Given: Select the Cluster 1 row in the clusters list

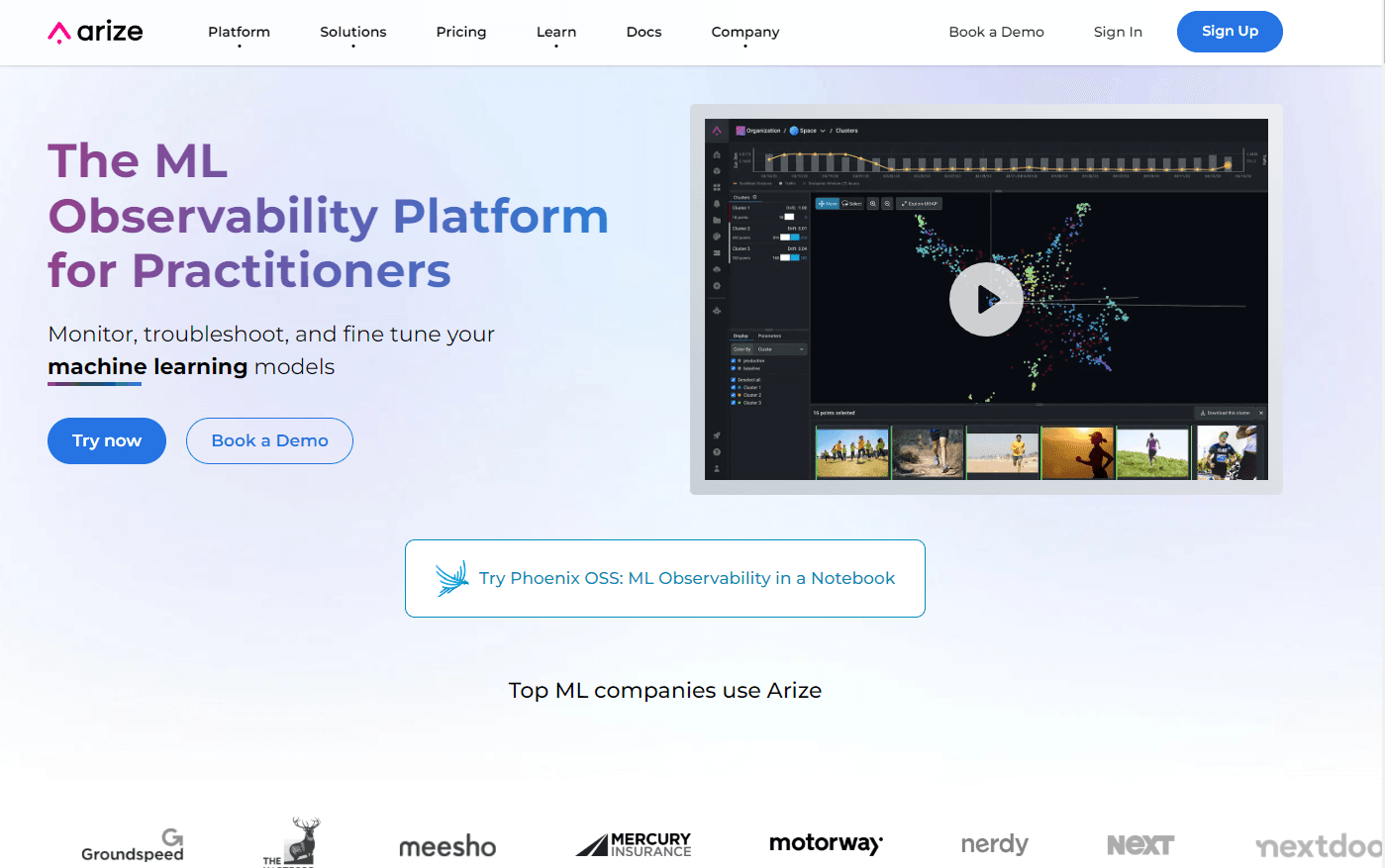Looking at the screenshot, I should [769, 213].
